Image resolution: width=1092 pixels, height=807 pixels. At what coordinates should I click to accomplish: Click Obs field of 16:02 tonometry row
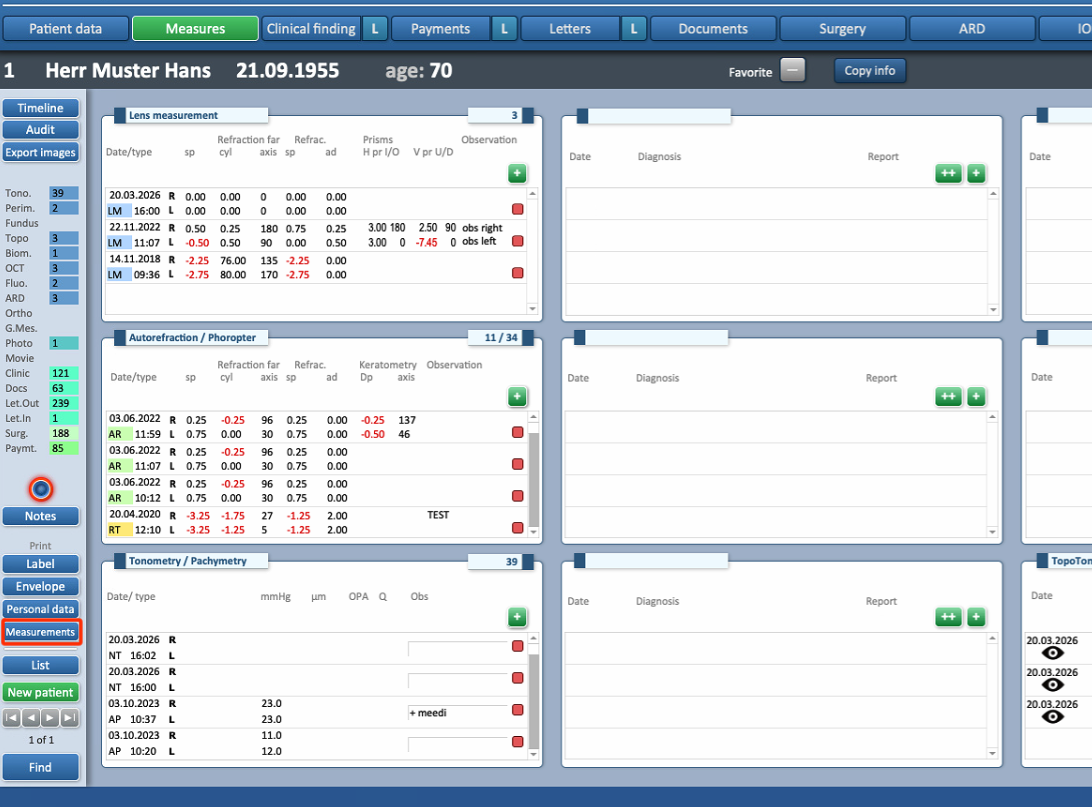(x=458, y=649)
